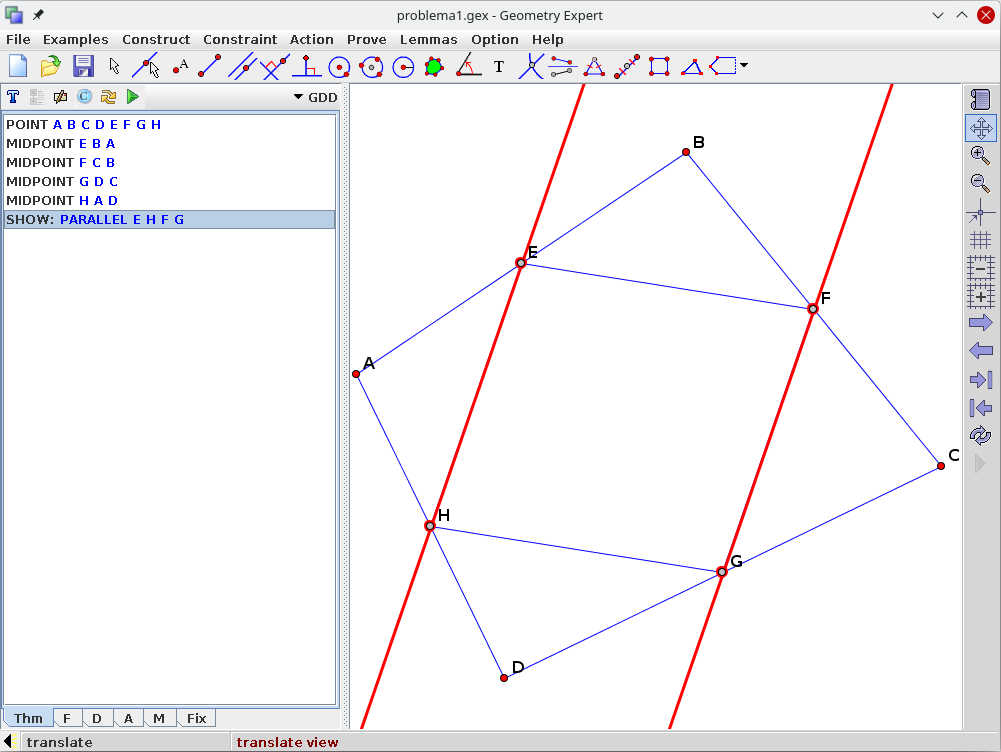
Task: Choose the circle by center and point tool
Action: tap(339, 66)
